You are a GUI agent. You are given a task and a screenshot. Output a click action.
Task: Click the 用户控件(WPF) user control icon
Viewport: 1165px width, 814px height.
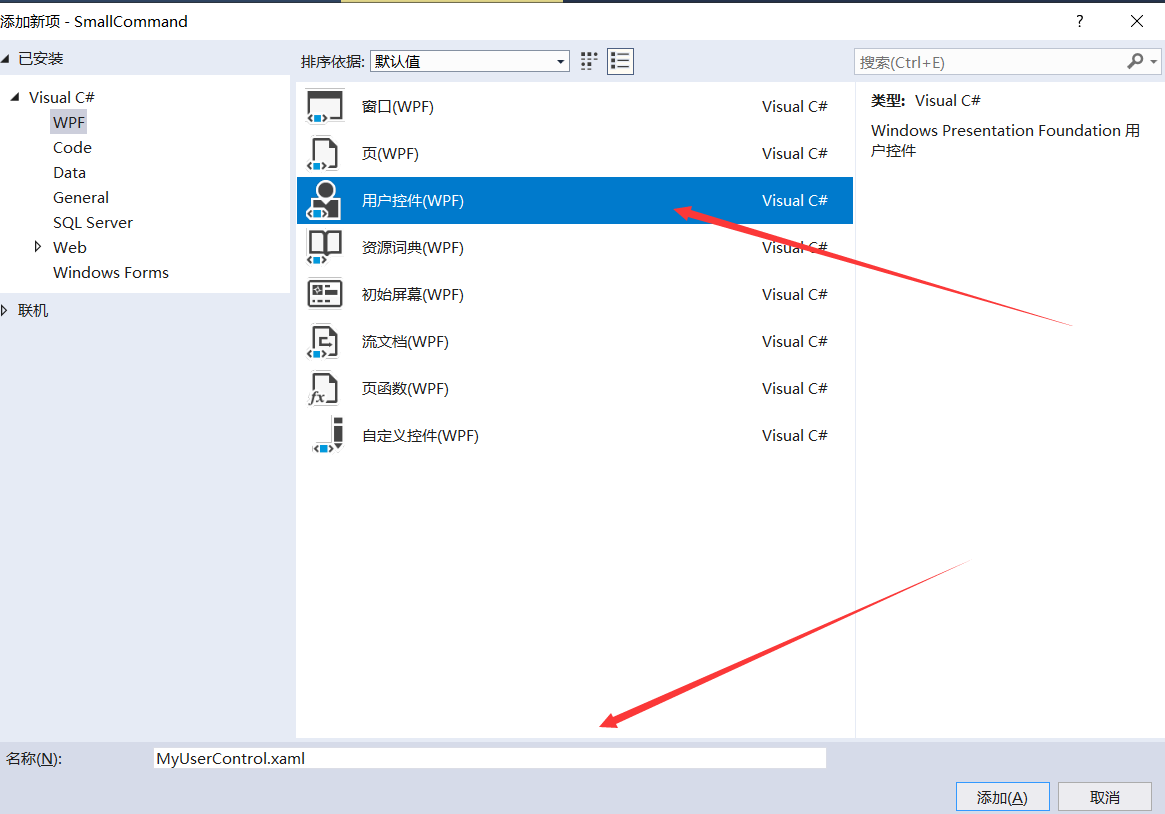tap(324, 201)
